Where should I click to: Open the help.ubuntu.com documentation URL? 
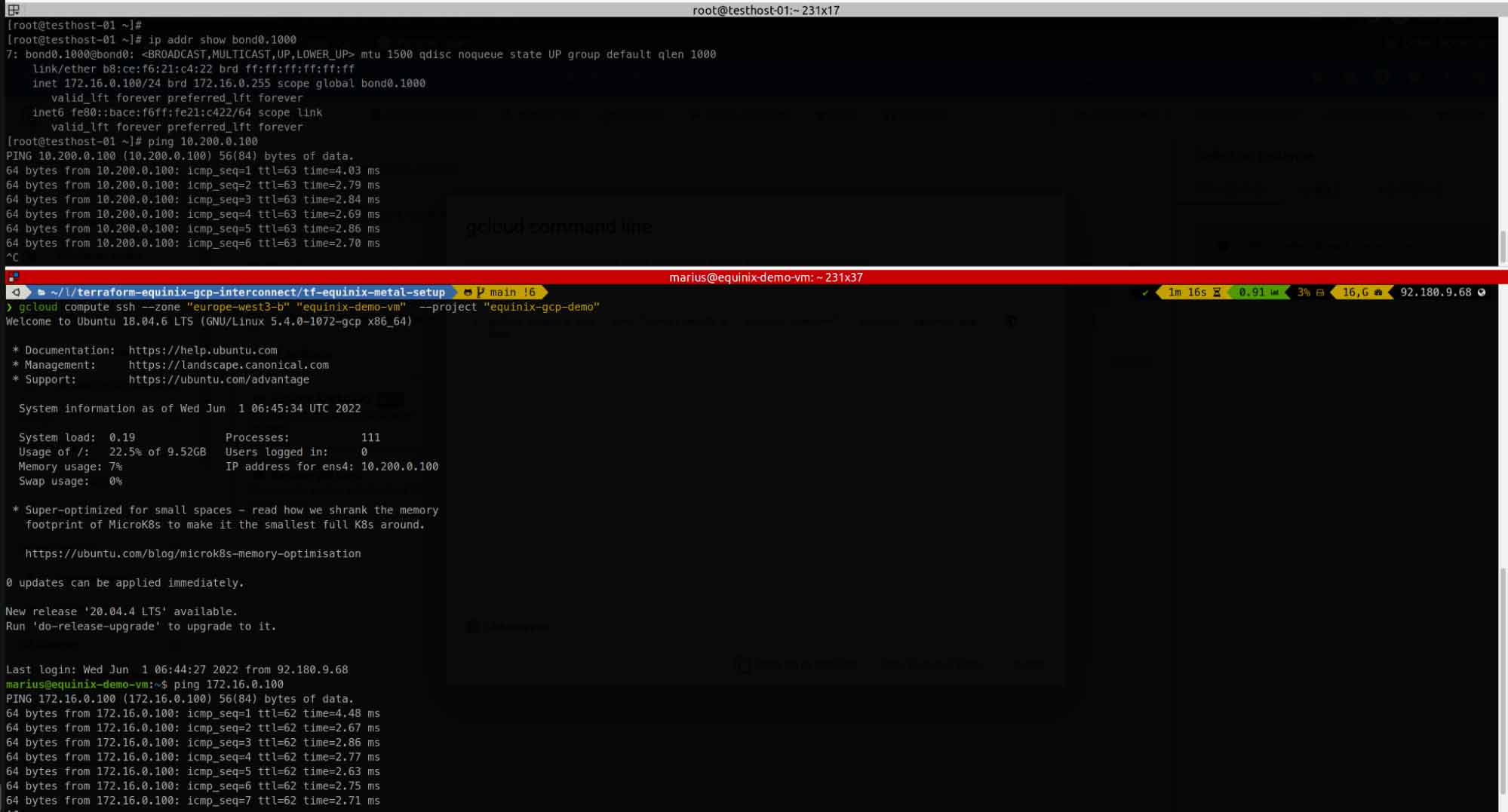(x=203, y=351)
